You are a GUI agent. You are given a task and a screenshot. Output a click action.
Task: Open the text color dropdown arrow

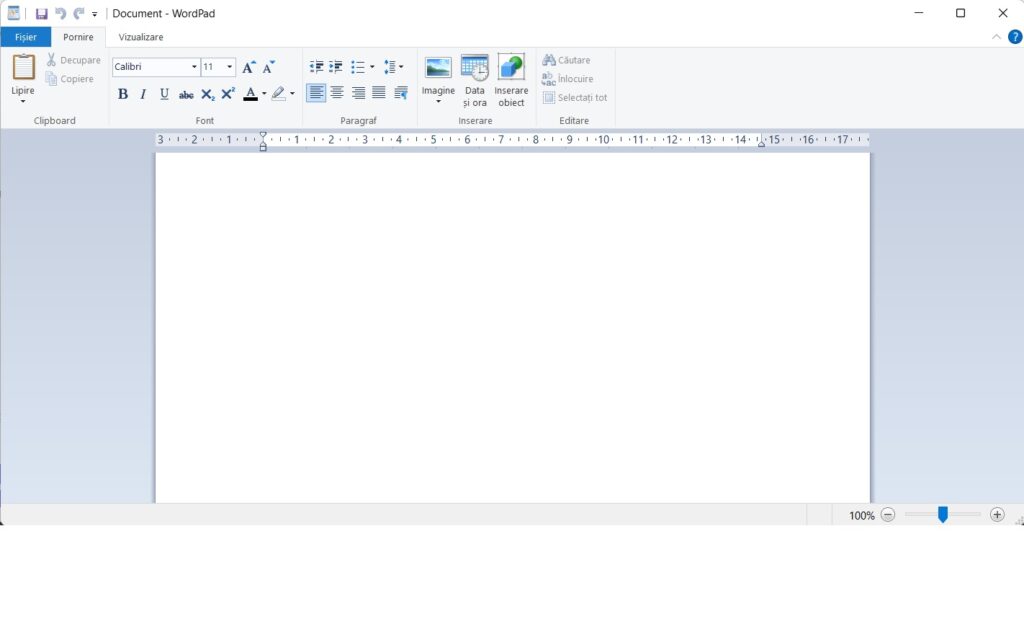[x=264, y=94]
